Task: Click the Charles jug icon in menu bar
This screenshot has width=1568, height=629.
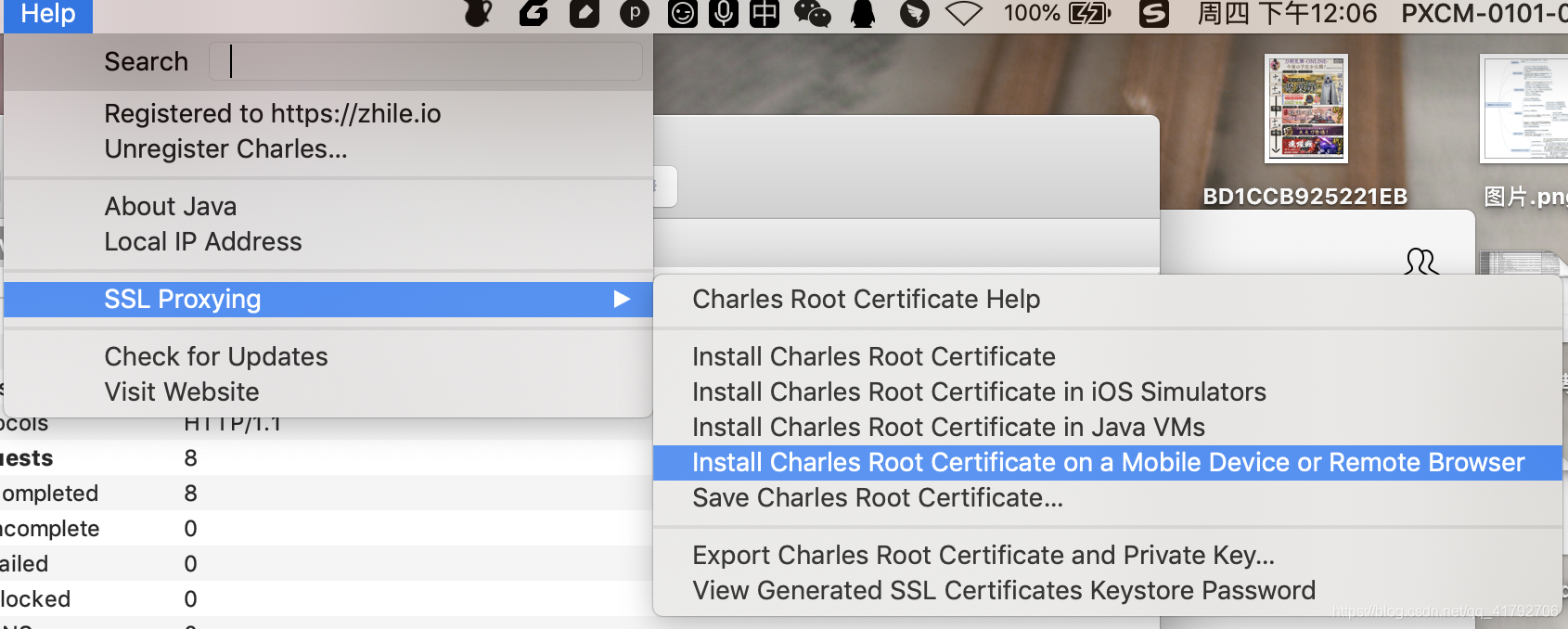Action: pos(478,13)
